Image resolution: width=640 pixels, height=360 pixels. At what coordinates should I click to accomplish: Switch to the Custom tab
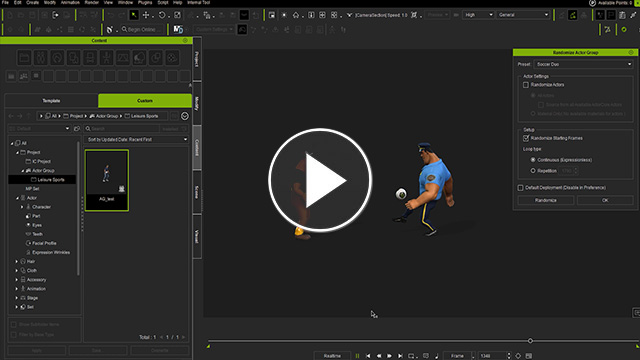point(145,101)
